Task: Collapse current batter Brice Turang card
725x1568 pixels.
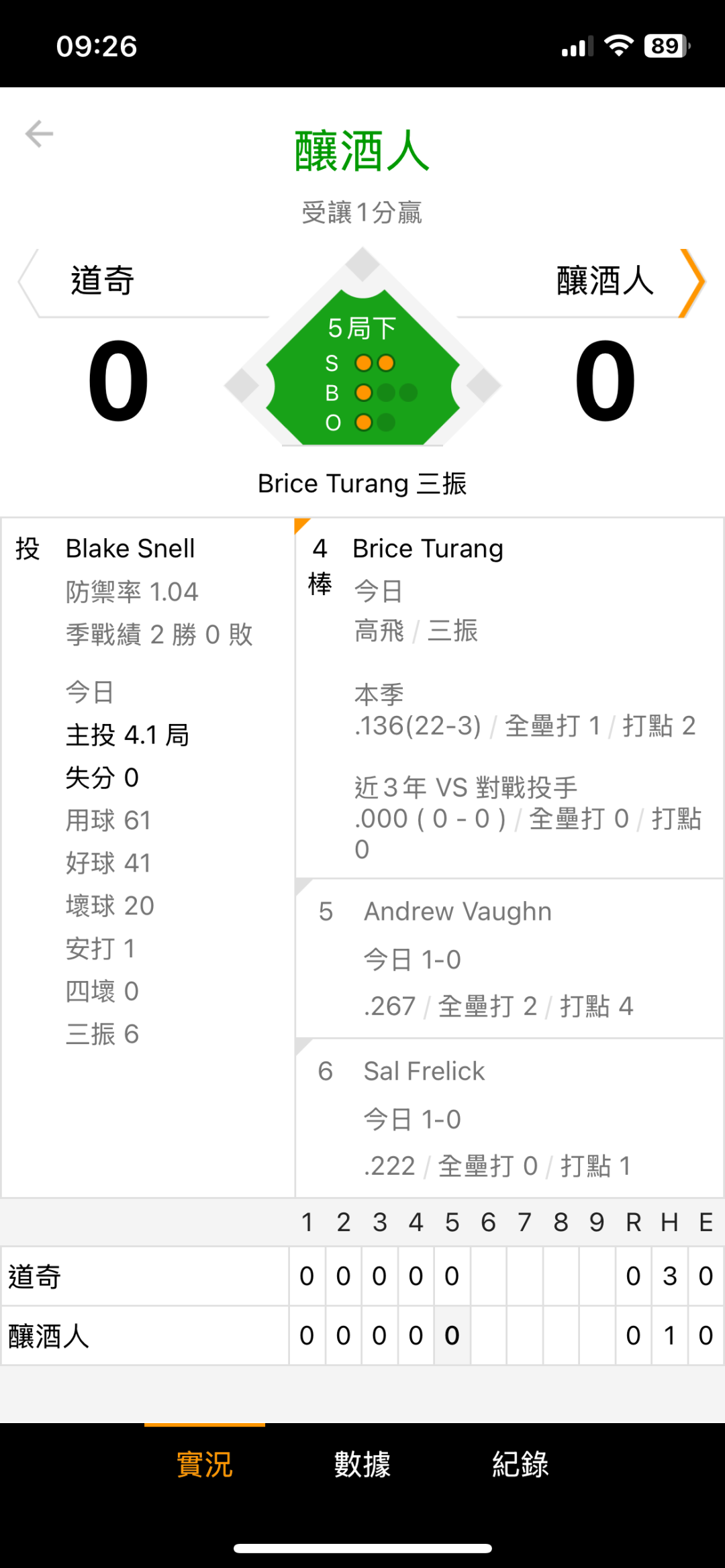Action: pyautogui.click(x=509, y=698)
